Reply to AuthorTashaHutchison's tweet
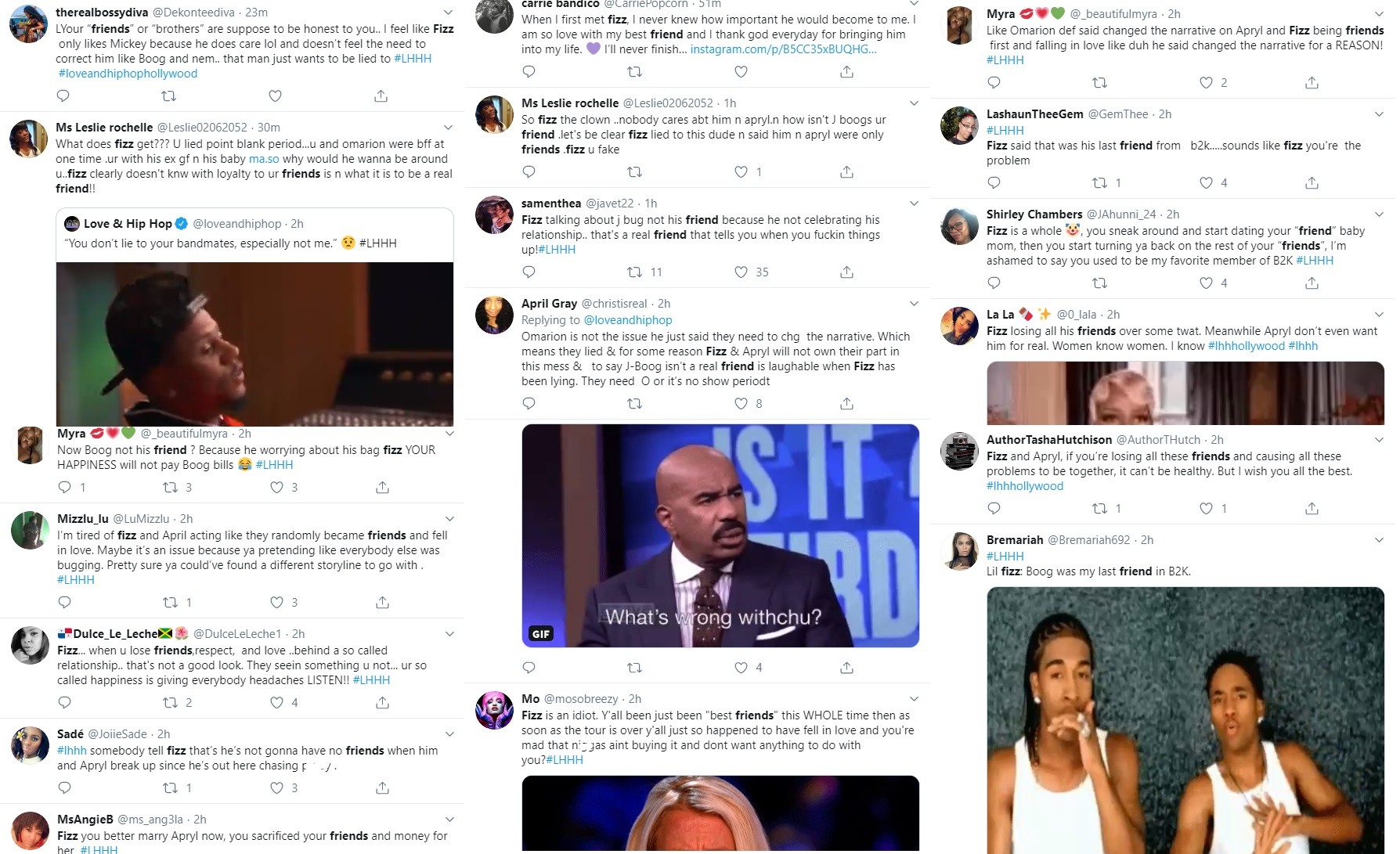 point(994,508)
